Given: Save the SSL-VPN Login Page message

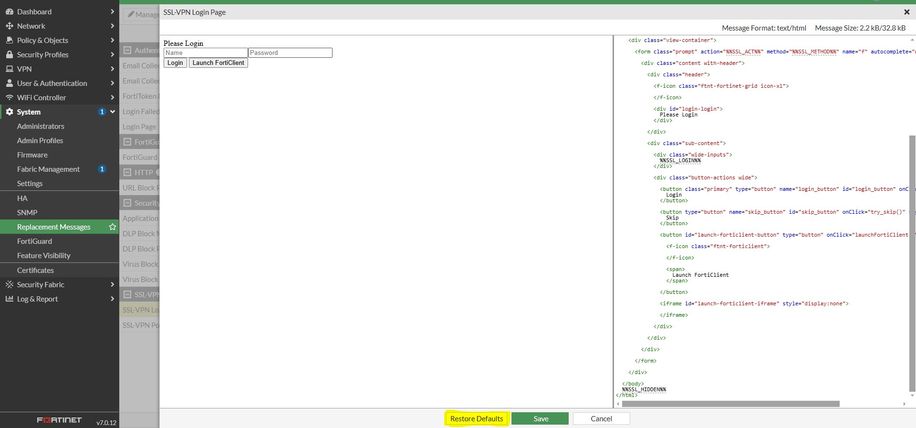Looking at the screenshot, I should tap(540, 419).
